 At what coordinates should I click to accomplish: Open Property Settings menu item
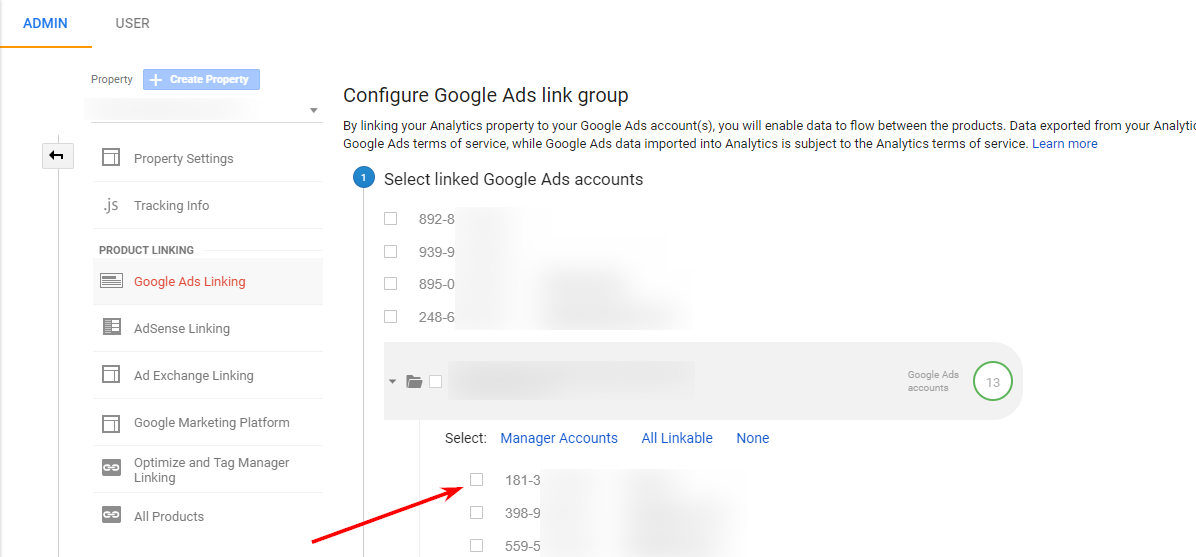[x=184, y=159]
